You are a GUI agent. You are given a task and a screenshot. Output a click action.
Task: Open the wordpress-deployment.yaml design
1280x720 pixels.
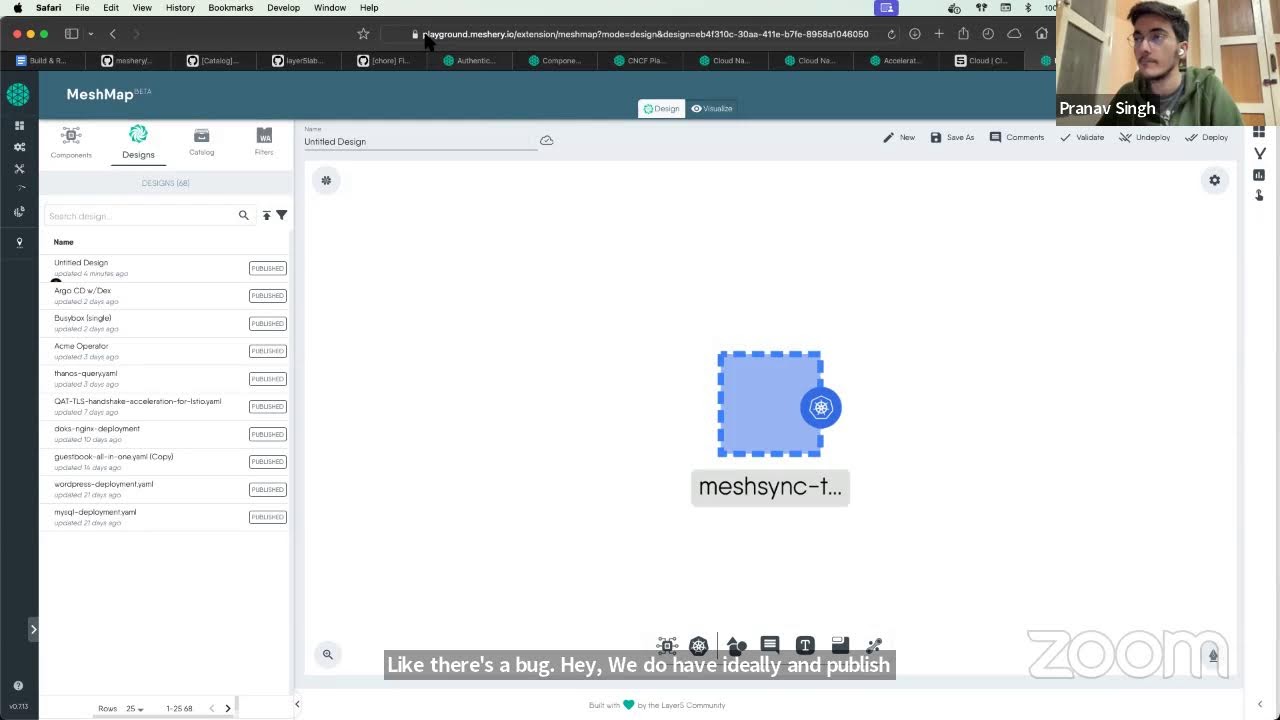(165, 489)
